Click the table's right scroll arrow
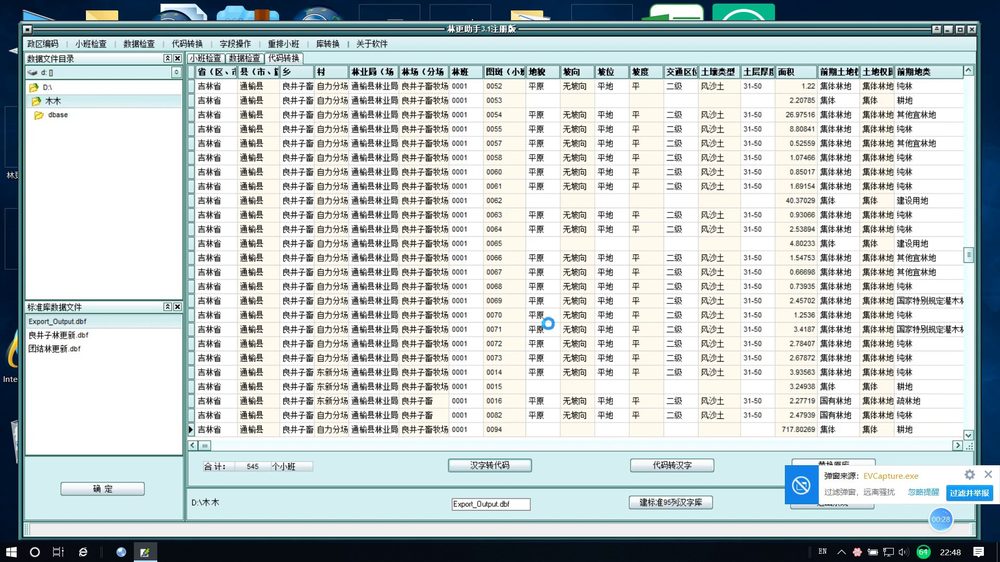 [x=957, y=445]
